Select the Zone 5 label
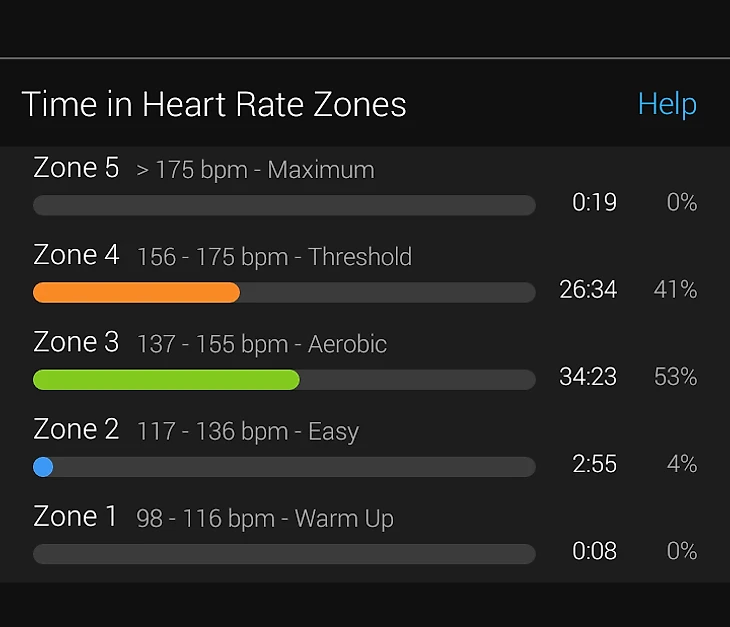Image resolution: width=730 pixels, height=627 pixels. (76, 168)
